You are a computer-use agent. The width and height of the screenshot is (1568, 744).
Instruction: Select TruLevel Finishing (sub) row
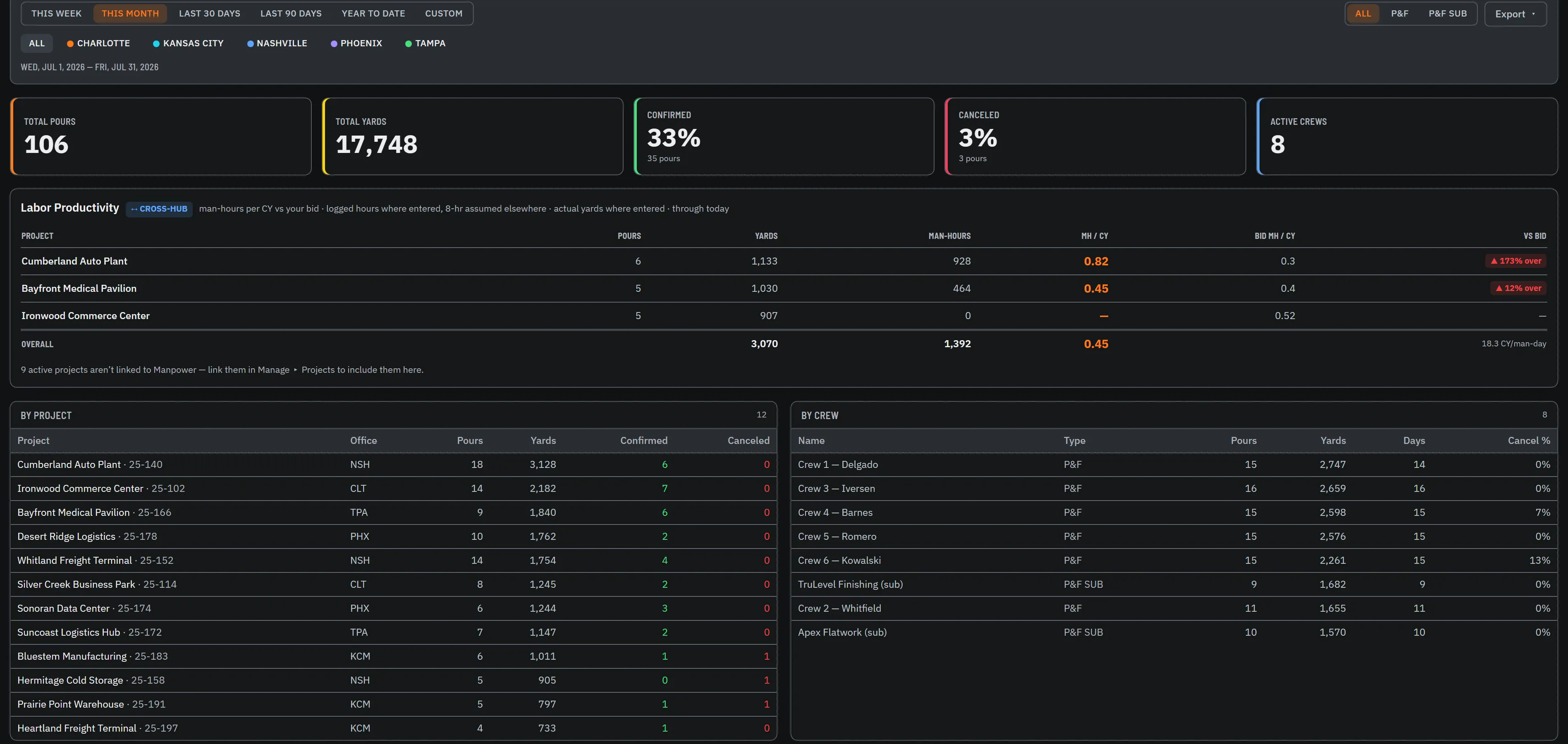[x=1174, y=584]
